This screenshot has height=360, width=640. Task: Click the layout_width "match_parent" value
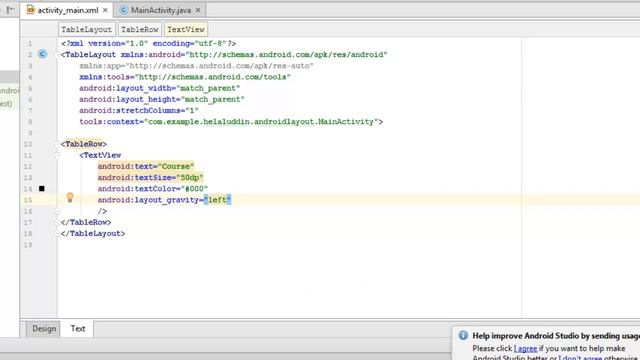[208, 88]
